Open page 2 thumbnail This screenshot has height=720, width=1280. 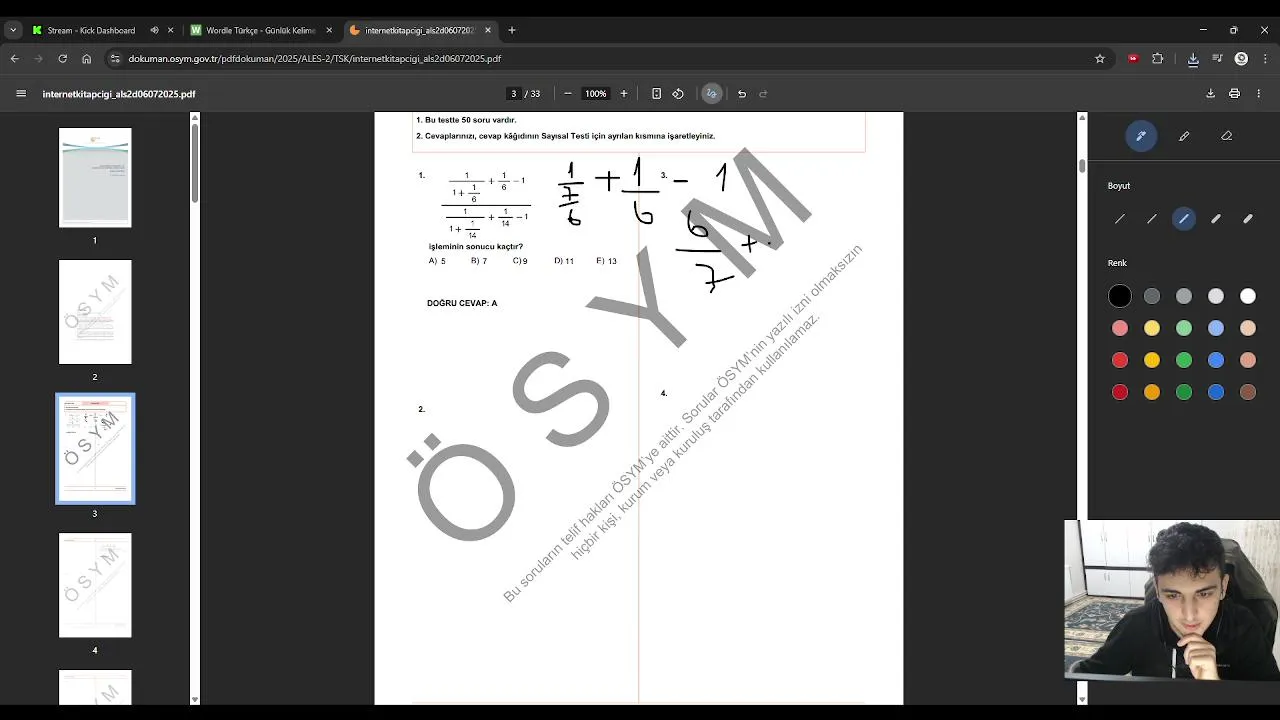(x=95, y=312)
